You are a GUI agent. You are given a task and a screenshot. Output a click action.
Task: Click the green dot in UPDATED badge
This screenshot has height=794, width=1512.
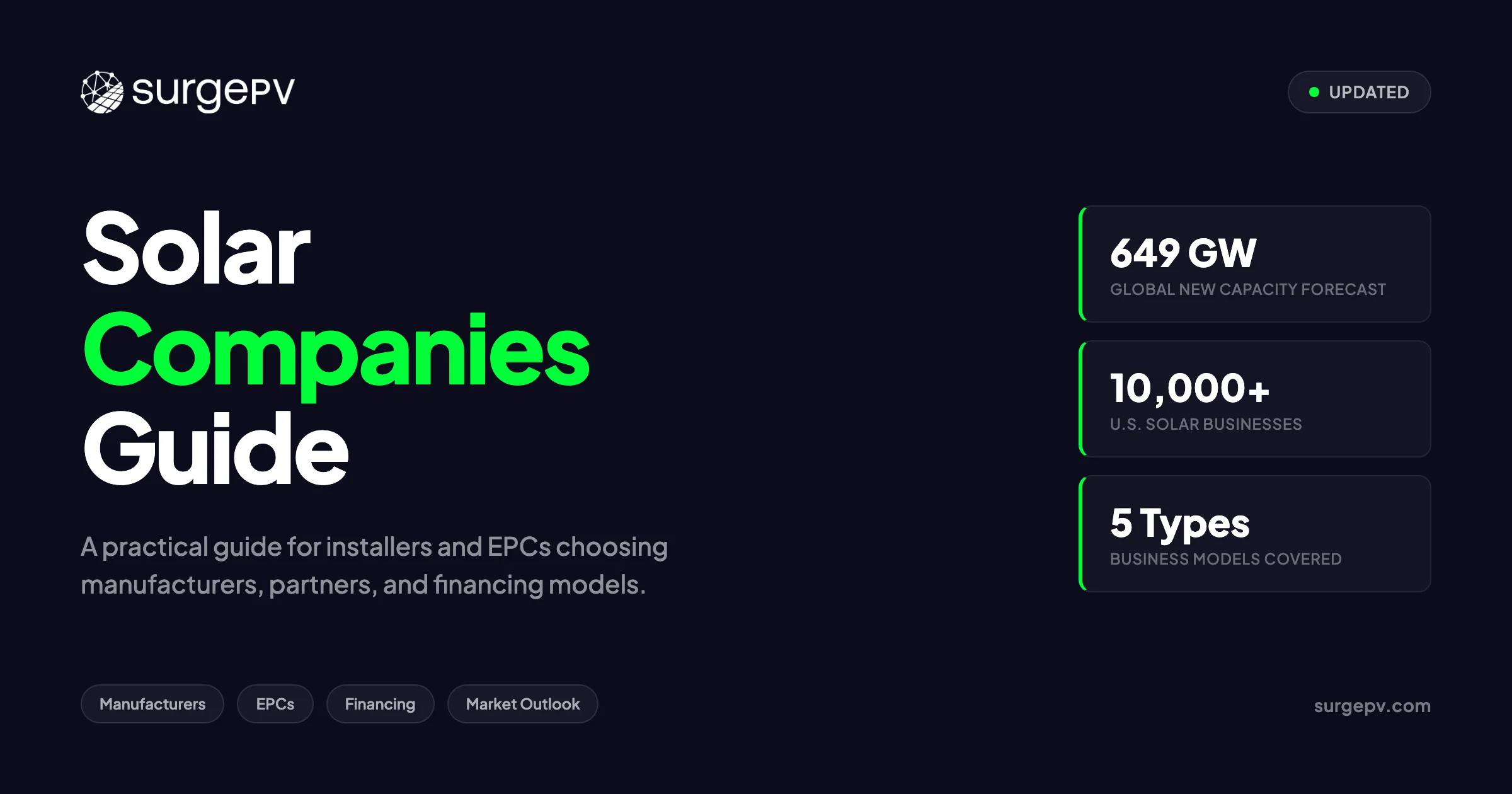[x=1314, y=92]
